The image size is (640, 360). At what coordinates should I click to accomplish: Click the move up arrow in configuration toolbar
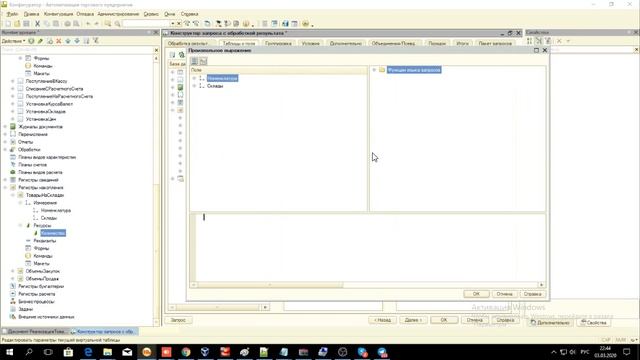click(x=68, y=41)
